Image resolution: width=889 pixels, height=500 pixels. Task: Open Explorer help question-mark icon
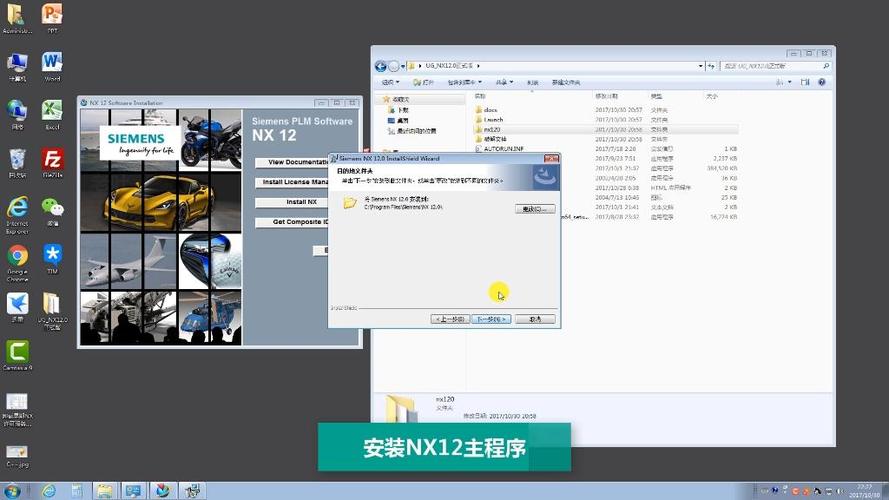click(822, 82)
